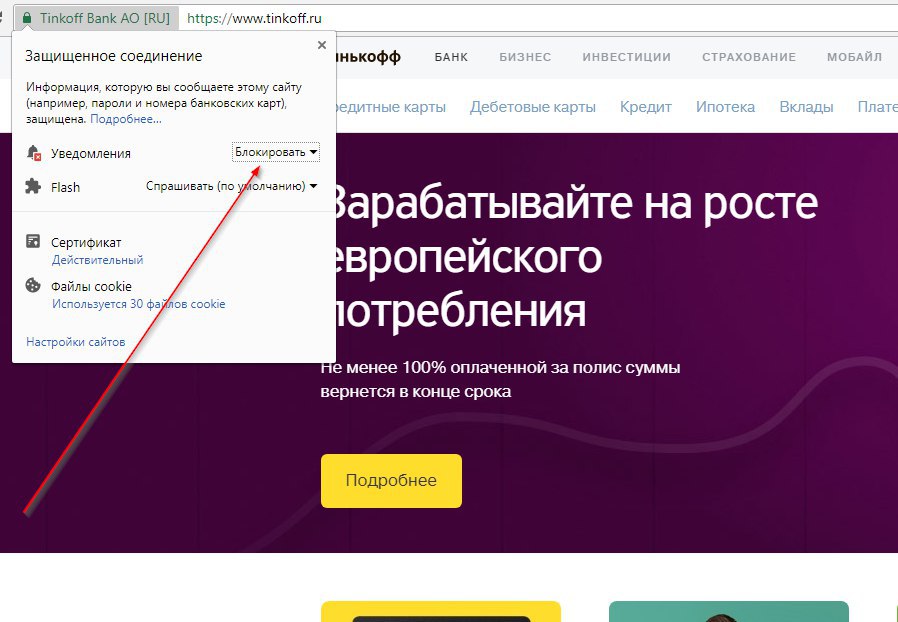Open the Дебетовые карты section
This screenshot has width=898, height=622.
(533, 107)
